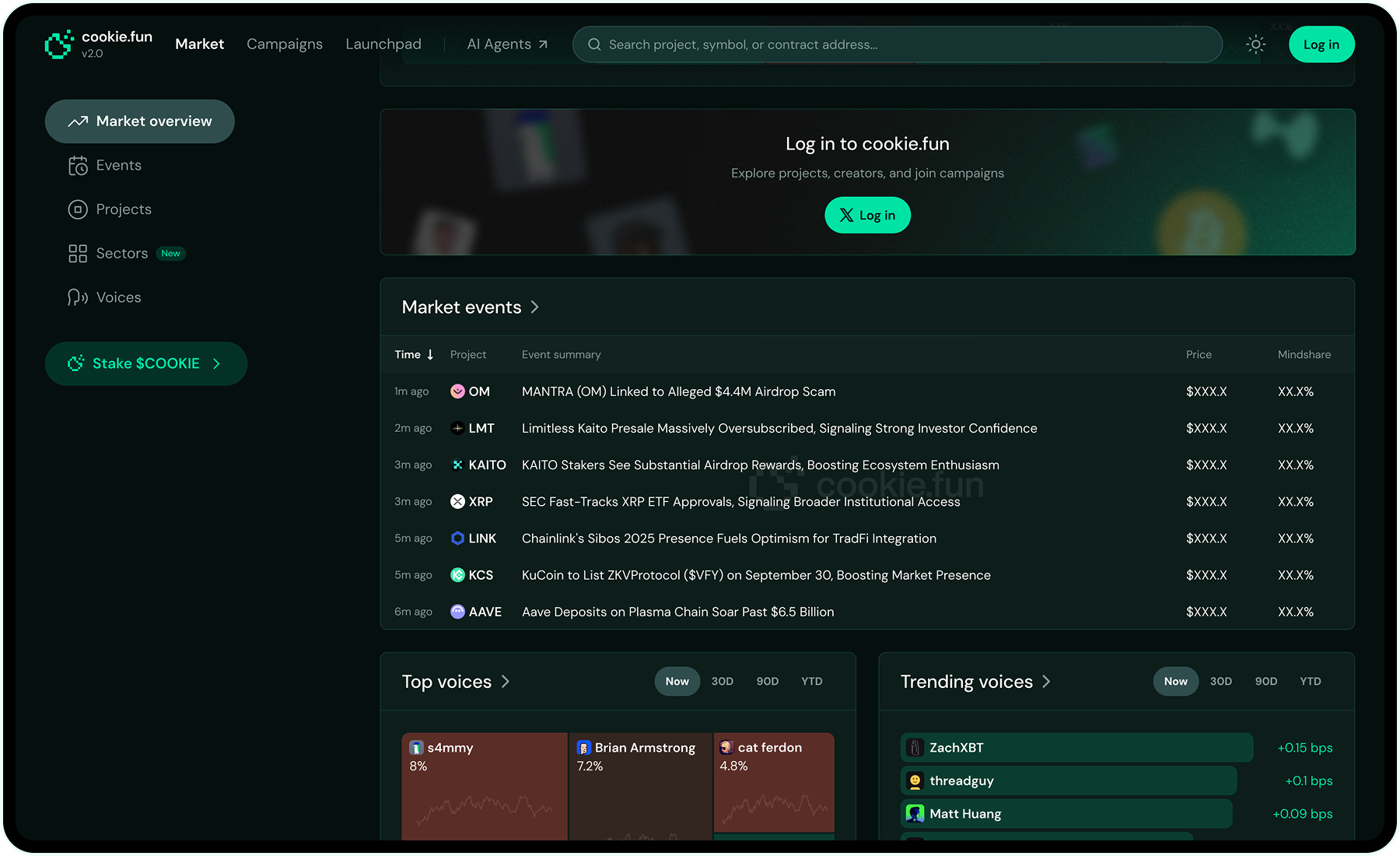This screenshot has width=1400, height=856.
Task: Select 90D in Top voices
Action: coord(767,682)
